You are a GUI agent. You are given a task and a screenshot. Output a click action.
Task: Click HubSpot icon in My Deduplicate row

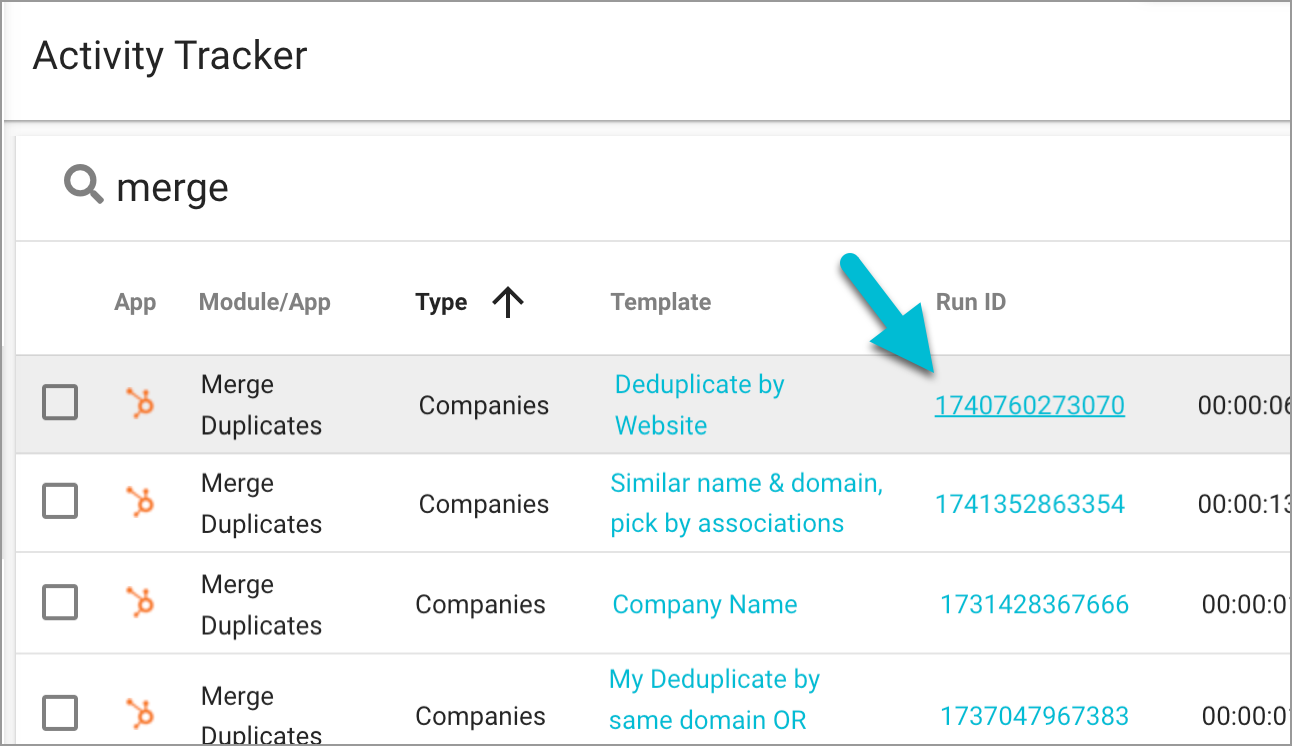click(x=138, y=713)
